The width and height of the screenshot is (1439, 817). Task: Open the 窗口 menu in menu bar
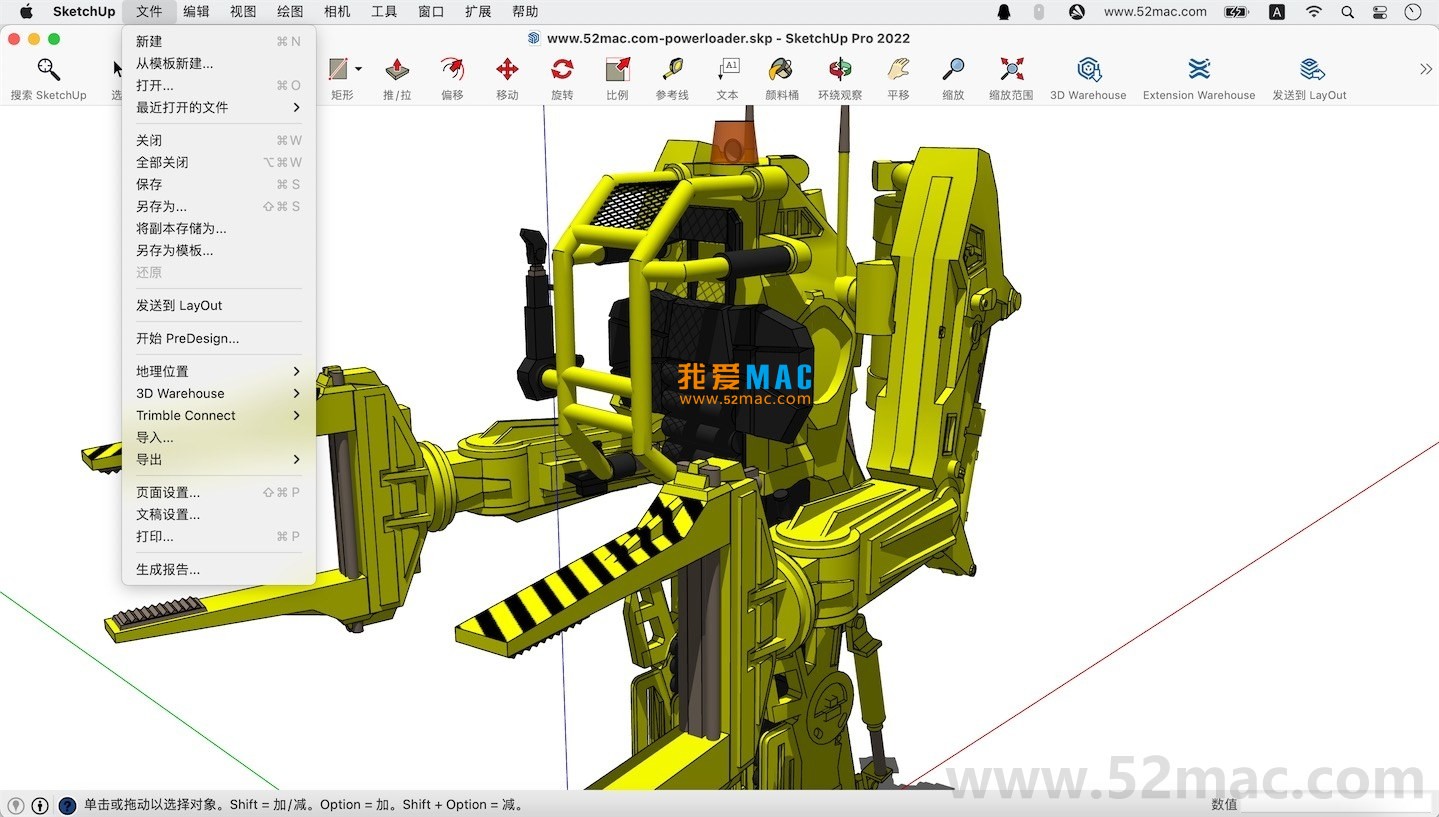tap(431, 12)
